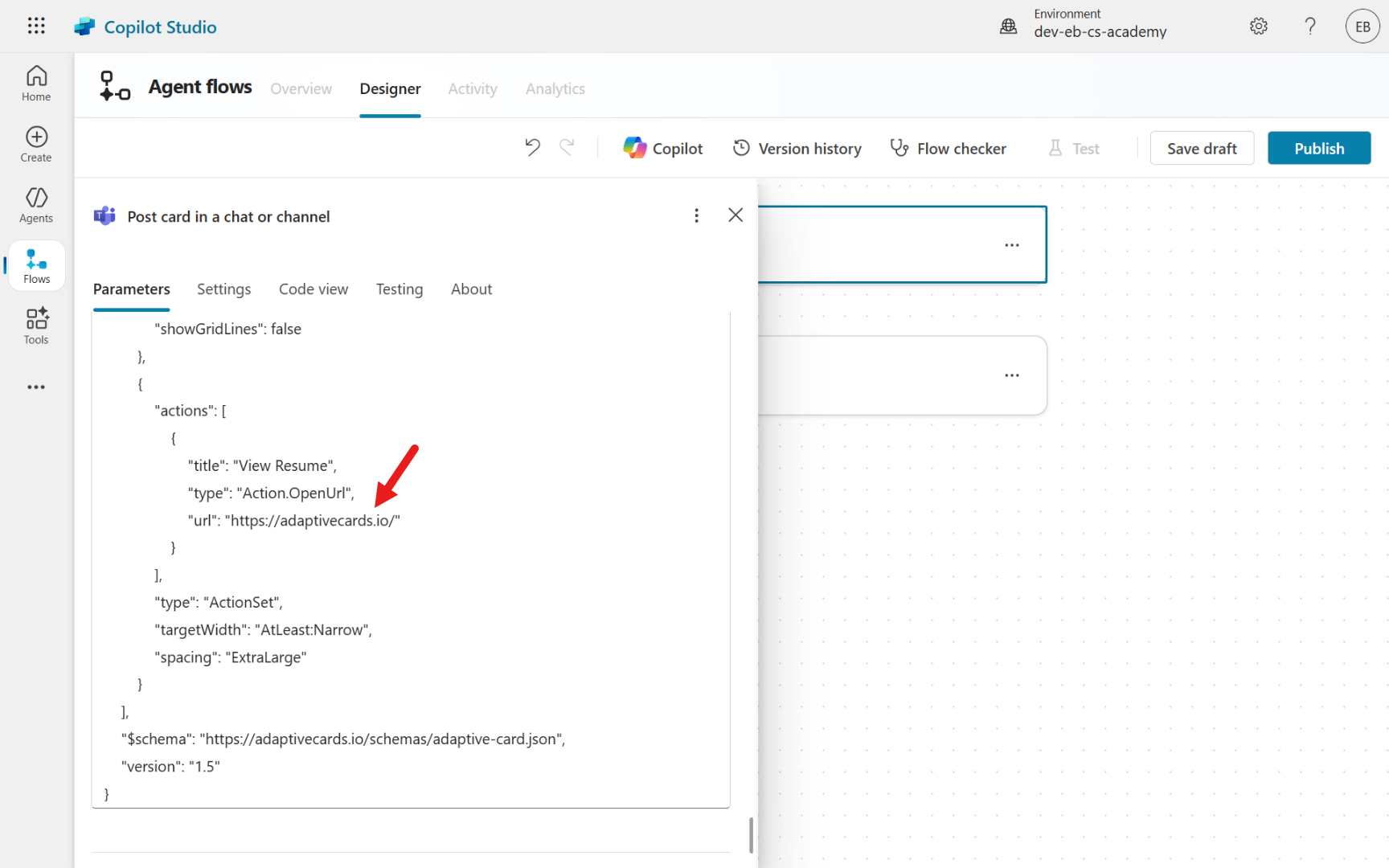Switch to the Settings tab
This screenshot has height=868, width=1389.
pos(223,289)
